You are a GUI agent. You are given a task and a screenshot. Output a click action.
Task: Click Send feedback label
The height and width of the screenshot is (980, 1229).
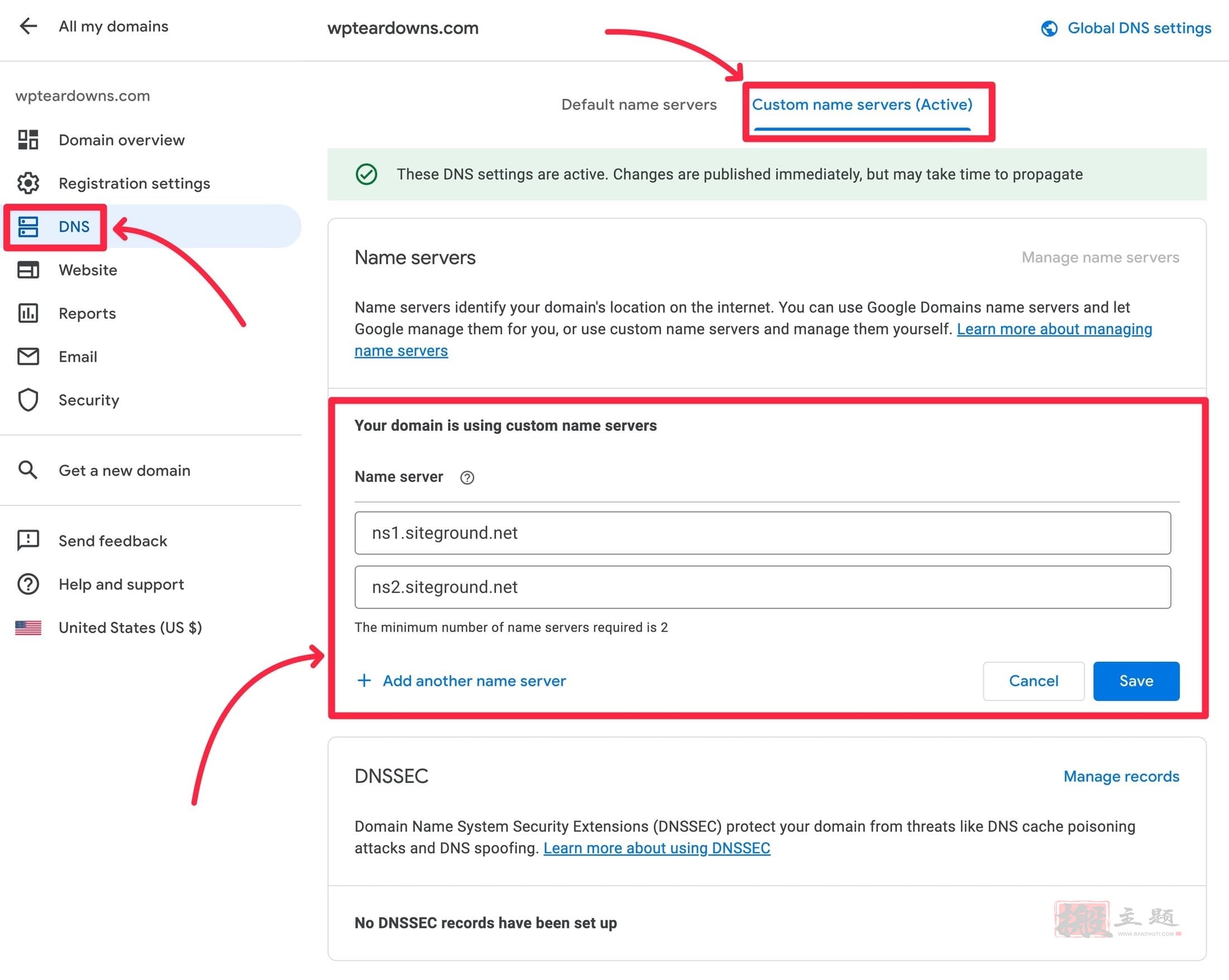[x=113, y=540]
